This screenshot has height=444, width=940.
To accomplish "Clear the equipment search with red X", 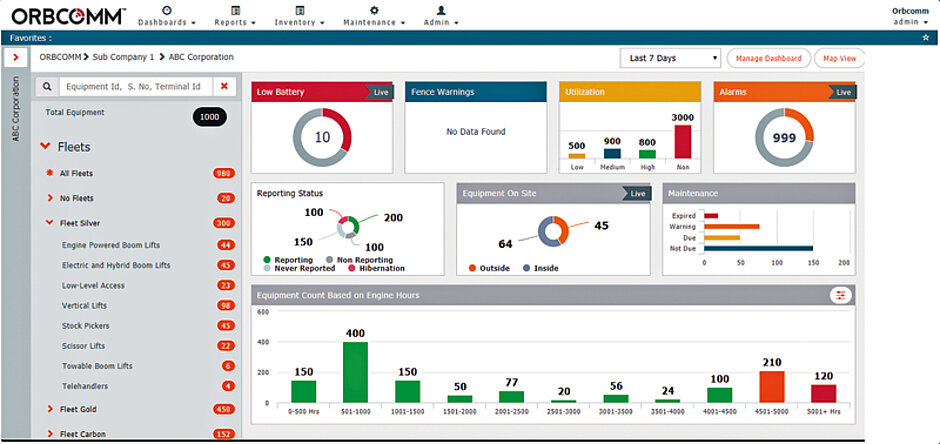I will 224,87.
